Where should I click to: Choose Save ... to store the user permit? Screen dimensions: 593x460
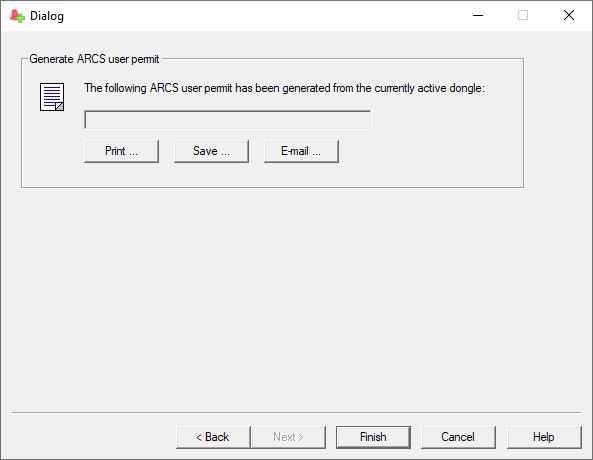(x=211, y=151)
